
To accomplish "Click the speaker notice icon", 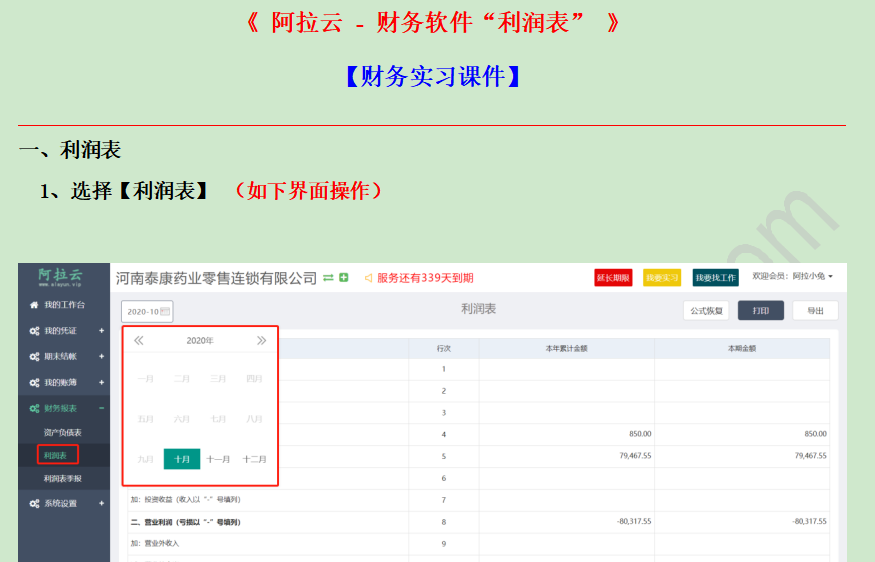I will pyautogui.click(x=368, y=278).
